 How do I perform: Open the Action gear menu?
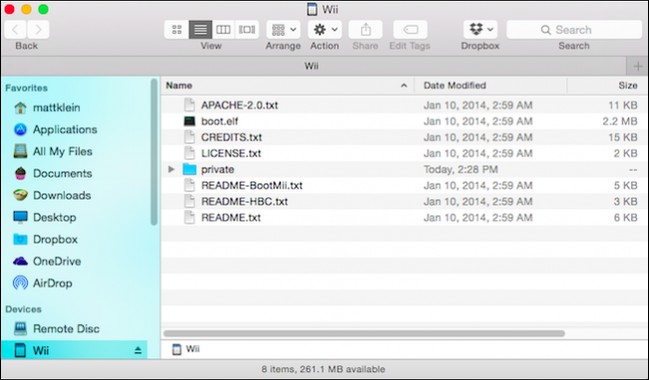[325, 30]
